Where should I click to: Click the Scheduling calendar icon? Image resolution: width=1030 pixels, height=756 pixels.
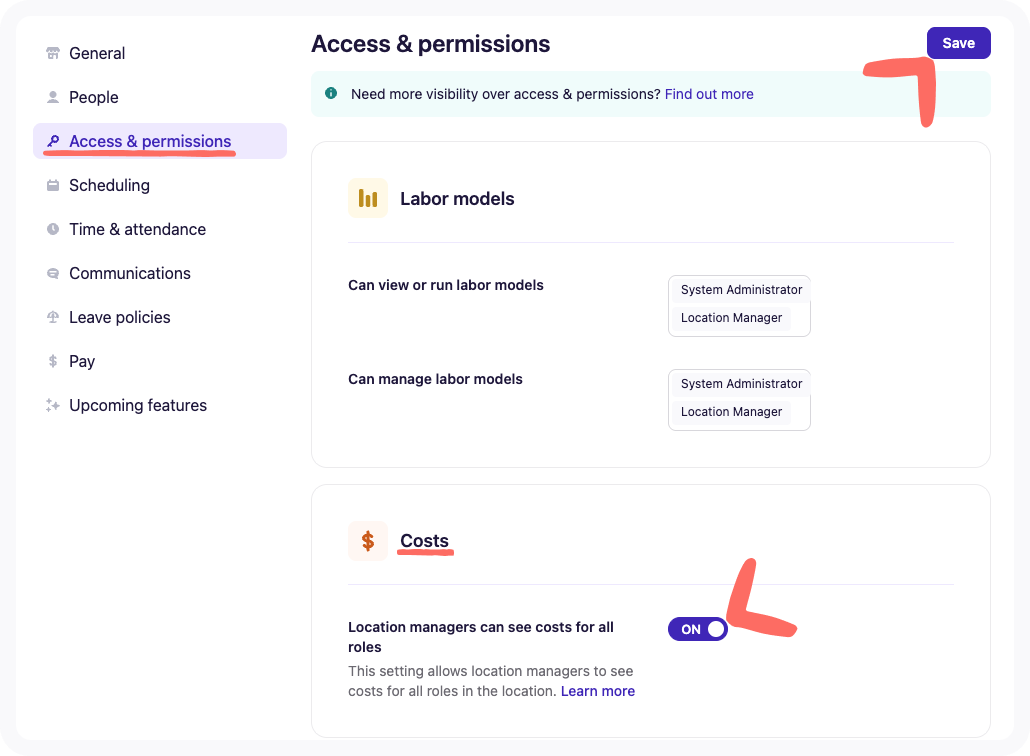[51, 185]
